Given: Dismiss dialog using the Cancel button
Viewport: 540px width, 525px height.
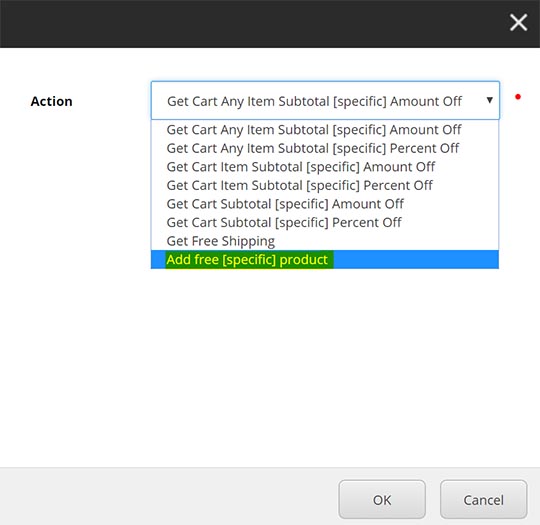Looking at the screenshot, I should coord(484,500).
